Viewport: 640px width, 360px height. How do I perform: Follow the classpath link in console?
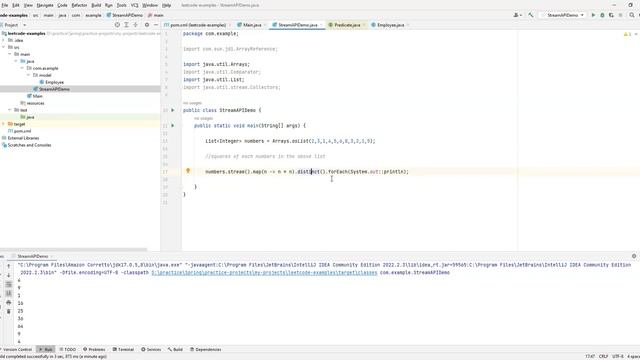264,272
